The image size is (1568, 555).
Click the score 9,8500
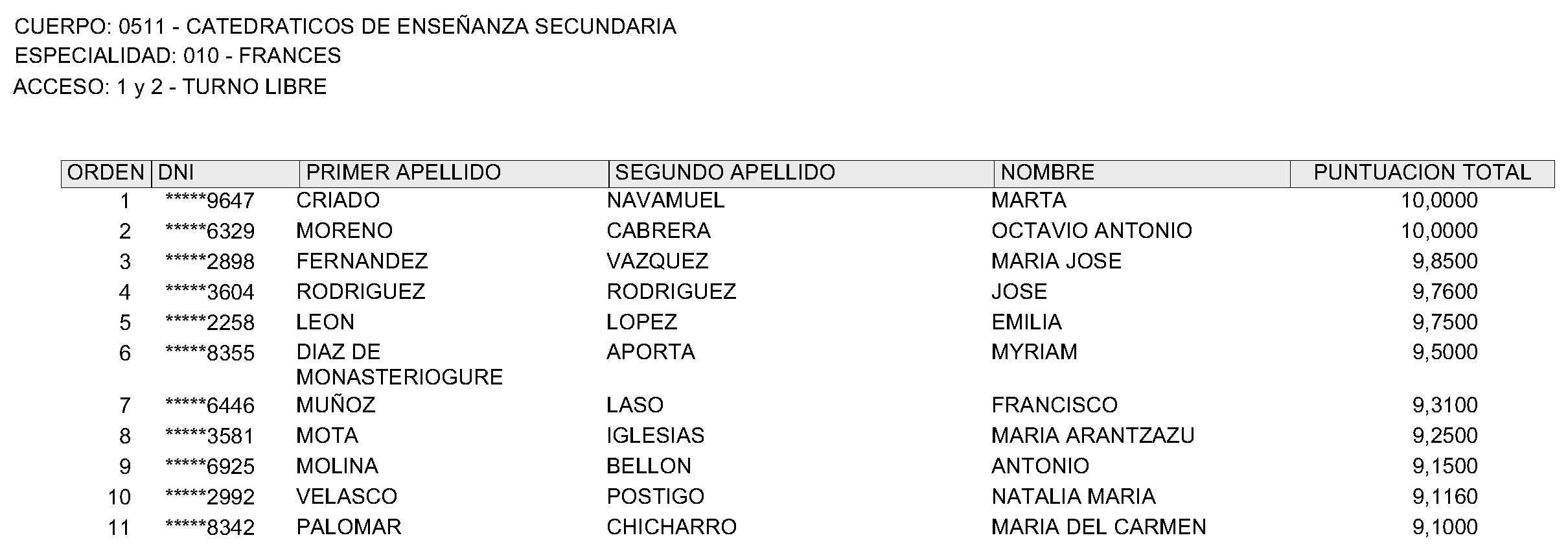tap(1444, 261)
